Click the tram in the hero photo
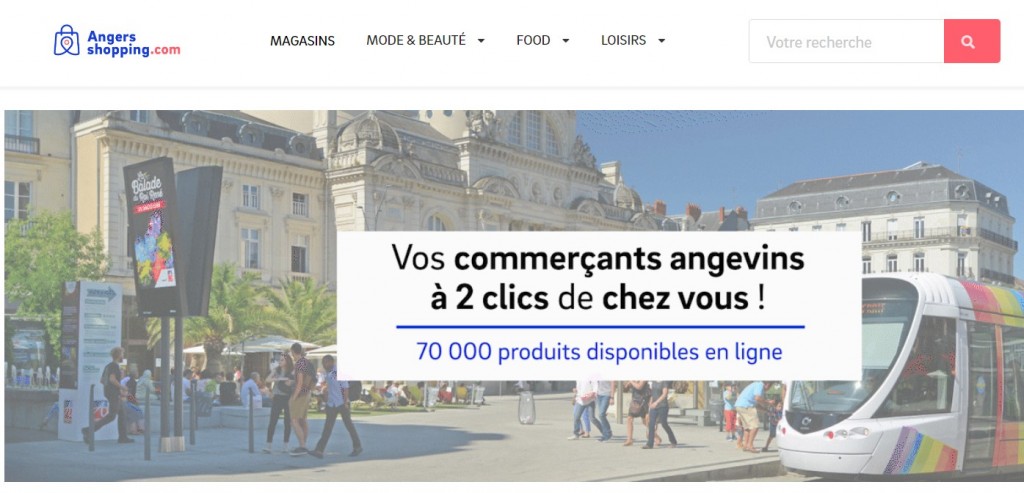 click(901, 375)
